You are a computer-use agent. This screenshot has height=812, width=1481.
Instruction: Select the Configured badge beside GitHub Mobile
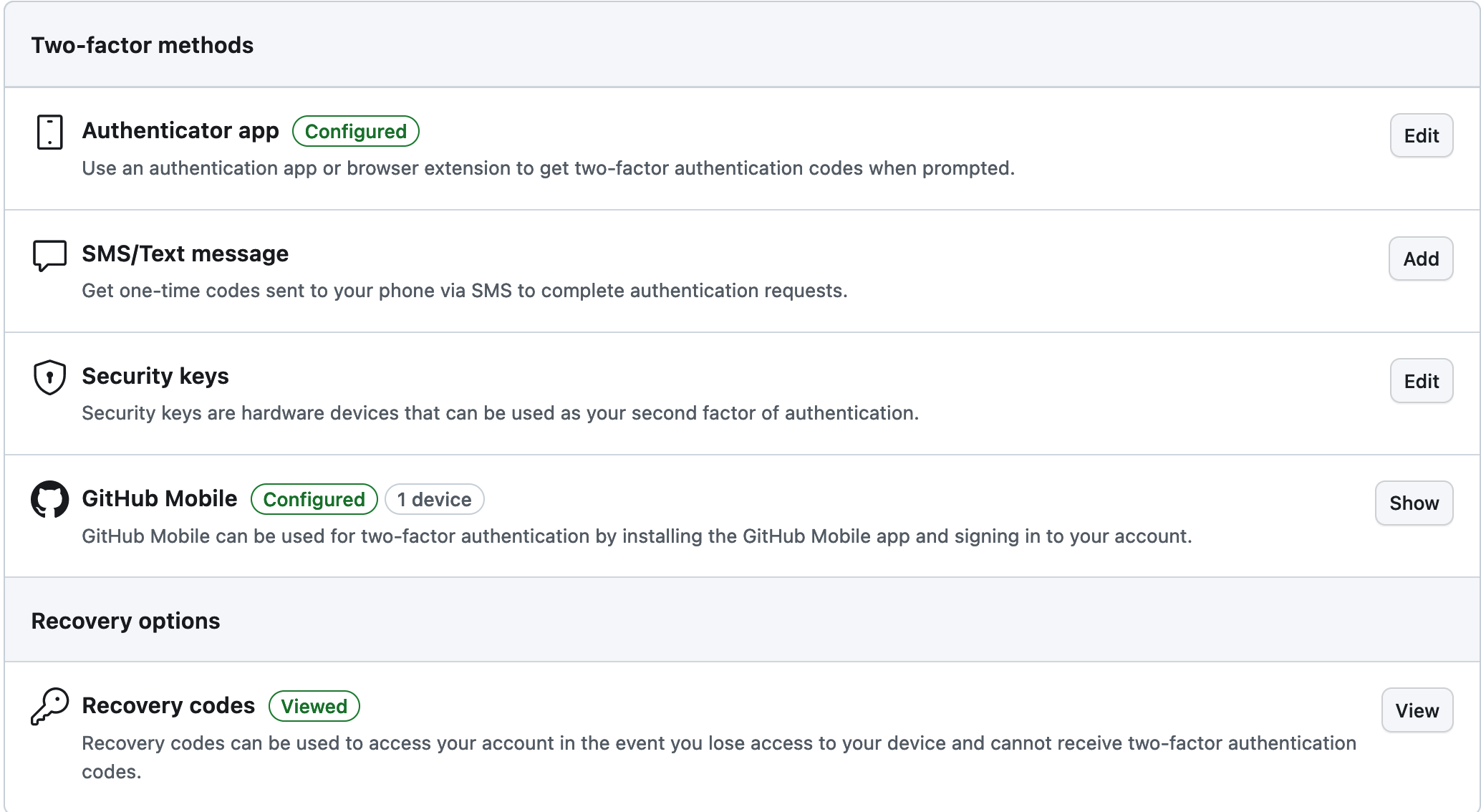pyautogui.click(x=314, y=499)
